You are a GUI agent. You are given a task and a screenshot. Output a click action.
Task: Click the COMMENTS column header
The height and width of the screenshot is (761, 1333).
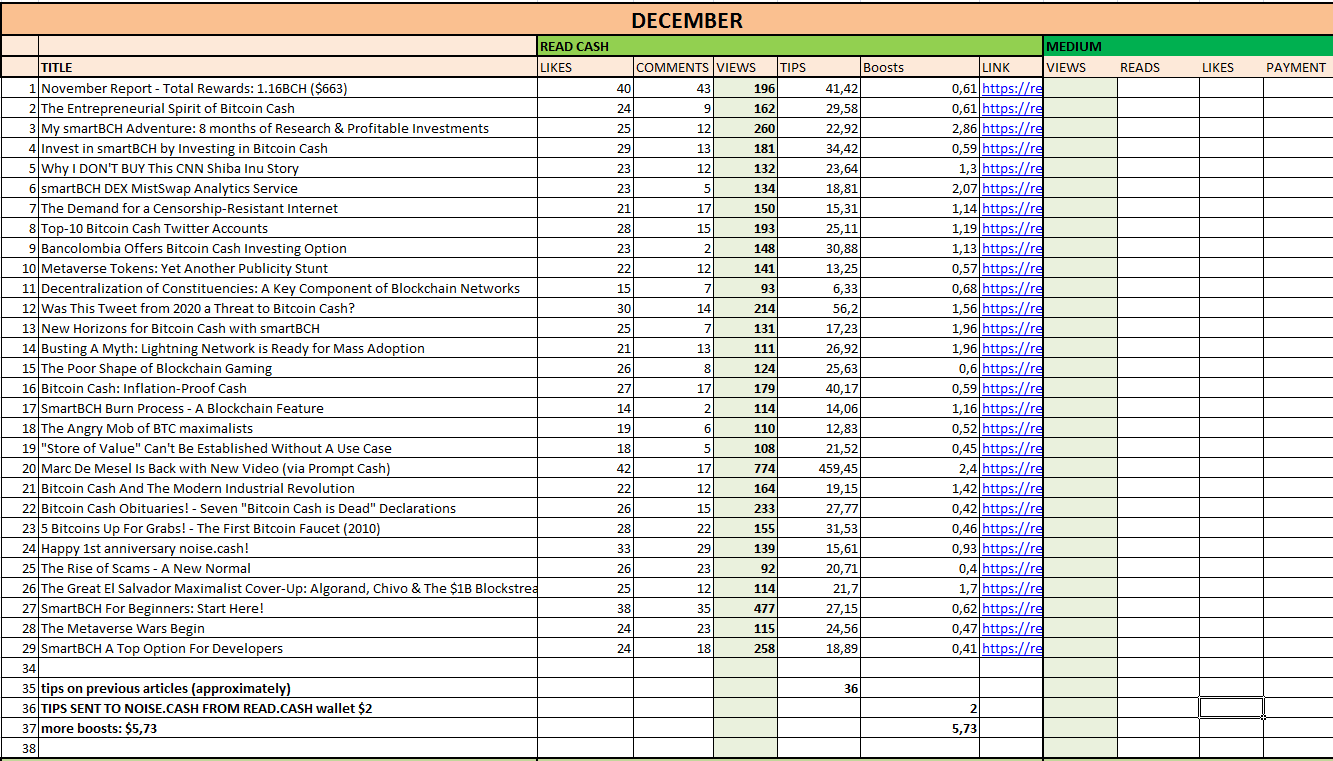(673, 68)
